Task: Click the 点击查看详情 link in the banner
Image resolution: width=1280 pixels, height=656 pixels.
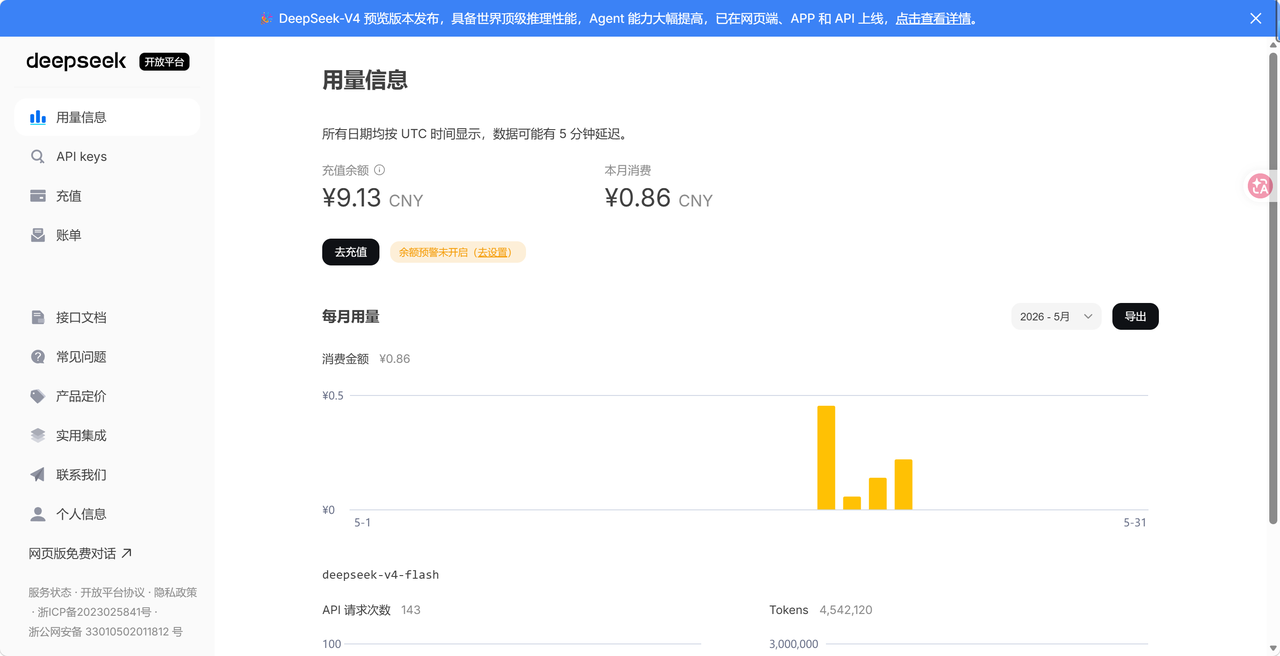Action: (934, 18)
